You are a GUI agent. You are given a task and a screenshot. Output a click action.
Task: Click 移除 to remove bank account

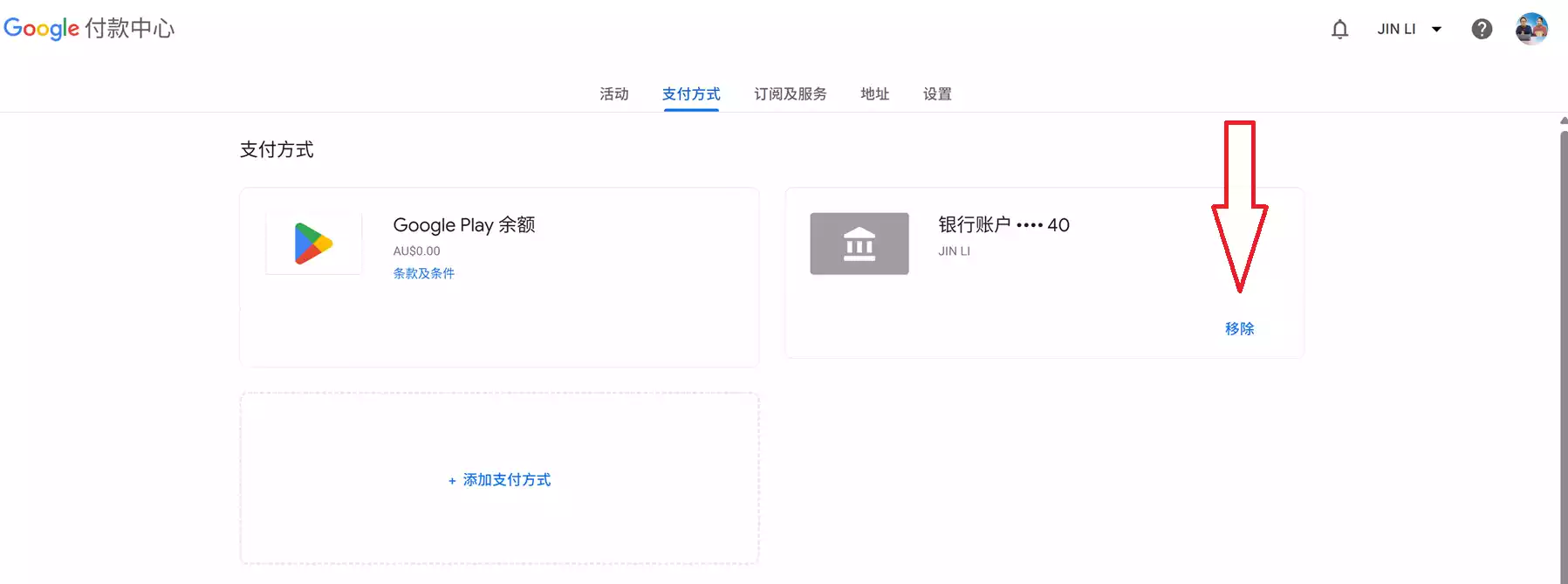pyautogui.click(x=1239, y=328)
